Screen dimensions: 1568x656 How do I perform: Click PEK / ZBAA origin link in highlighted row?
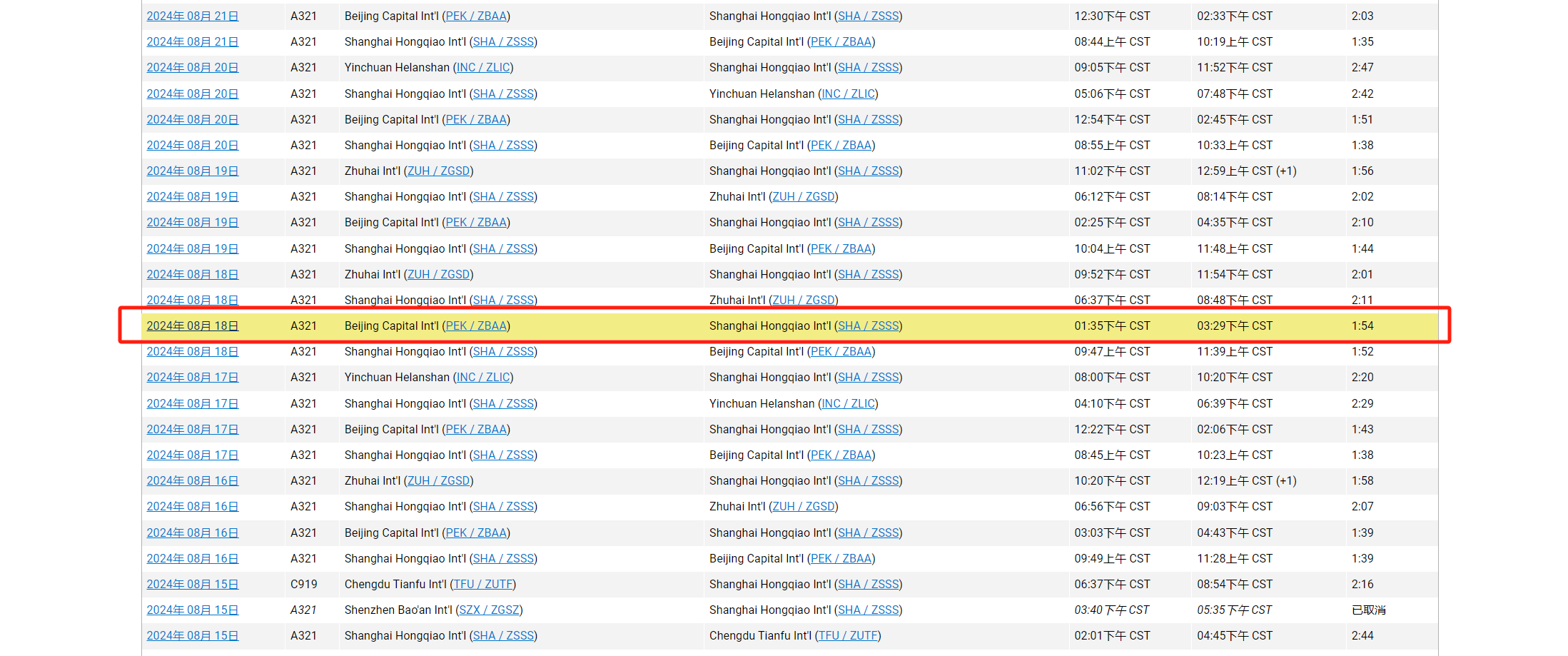(476, 326)
